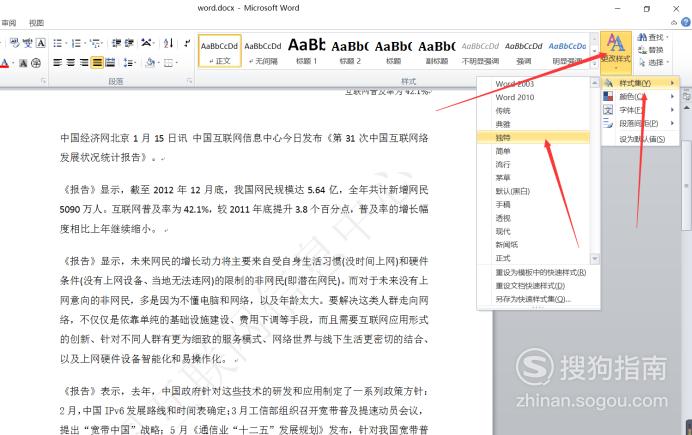This screenshot has height=435, width=692.
Task: Increase paragraph indent
Action: point(129,43)
